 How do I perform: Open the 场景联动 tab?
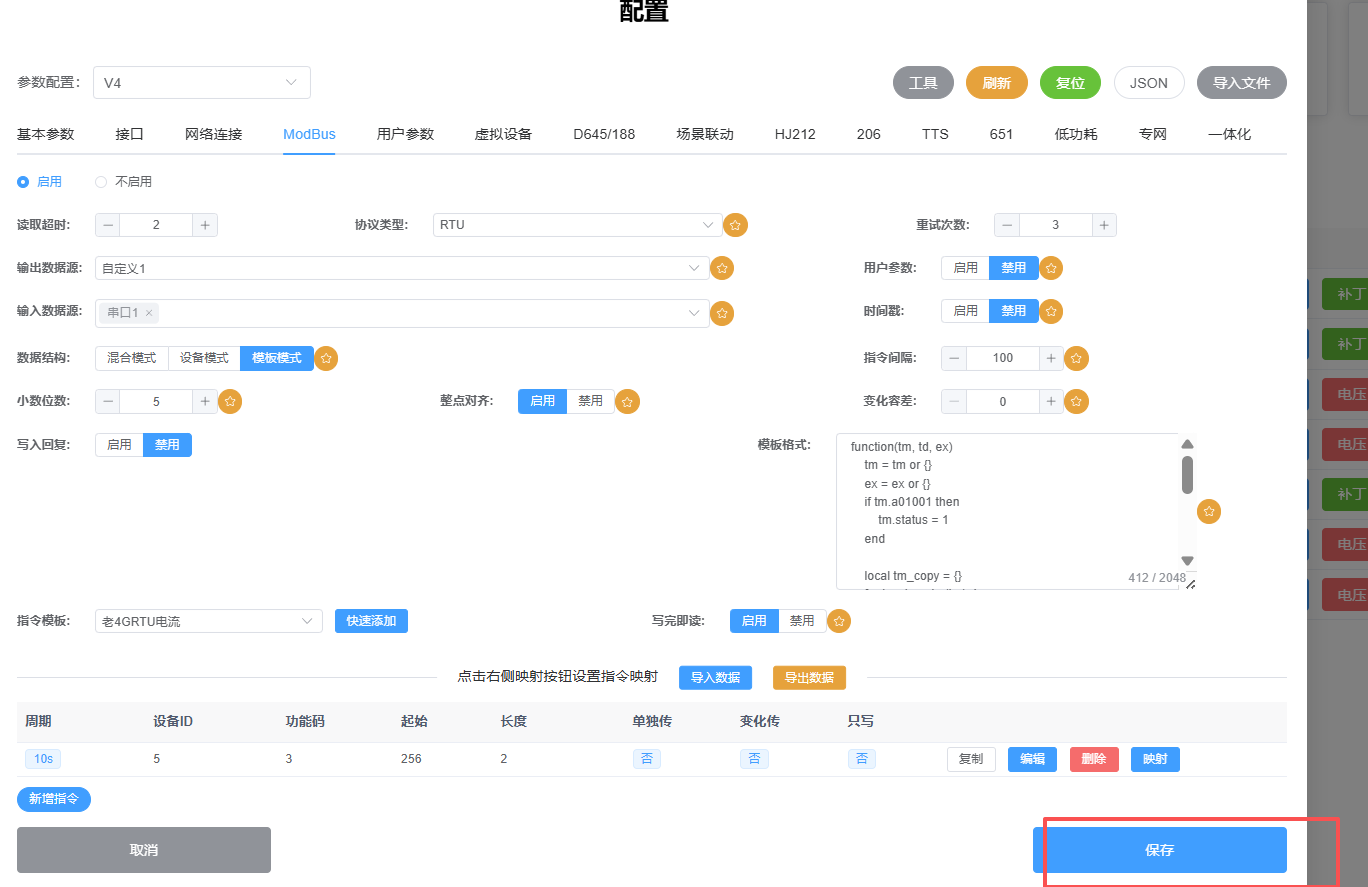pyautogui.click(x=704, y=134)
